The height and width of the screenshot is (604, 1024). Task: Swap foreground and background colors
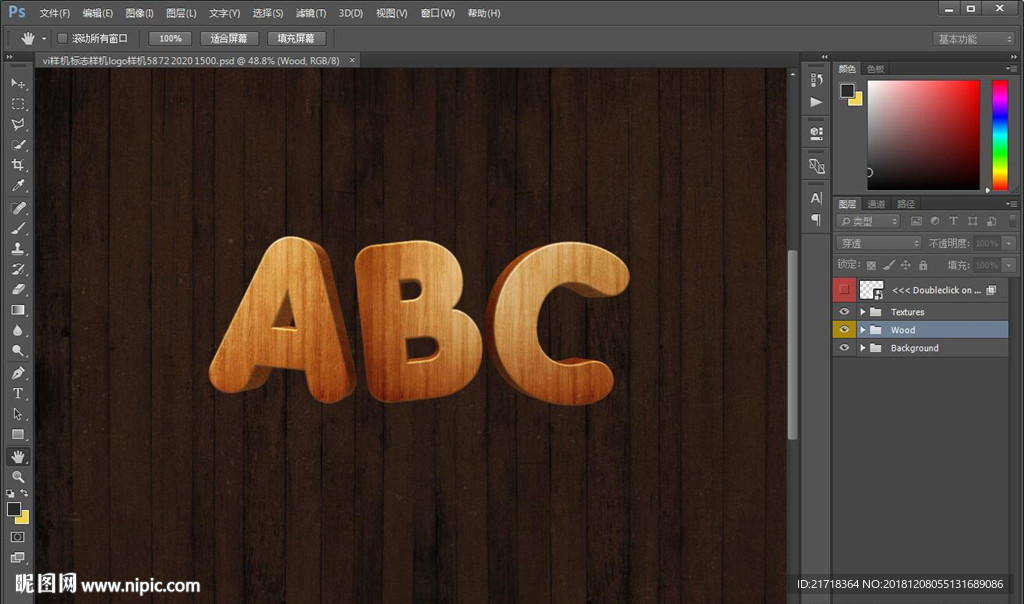tap(24, 493)
